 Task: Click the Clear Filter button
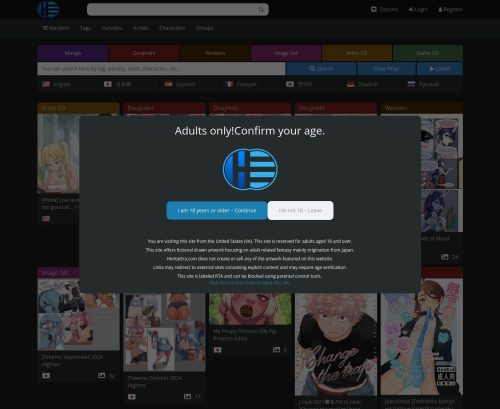point(386,69)
